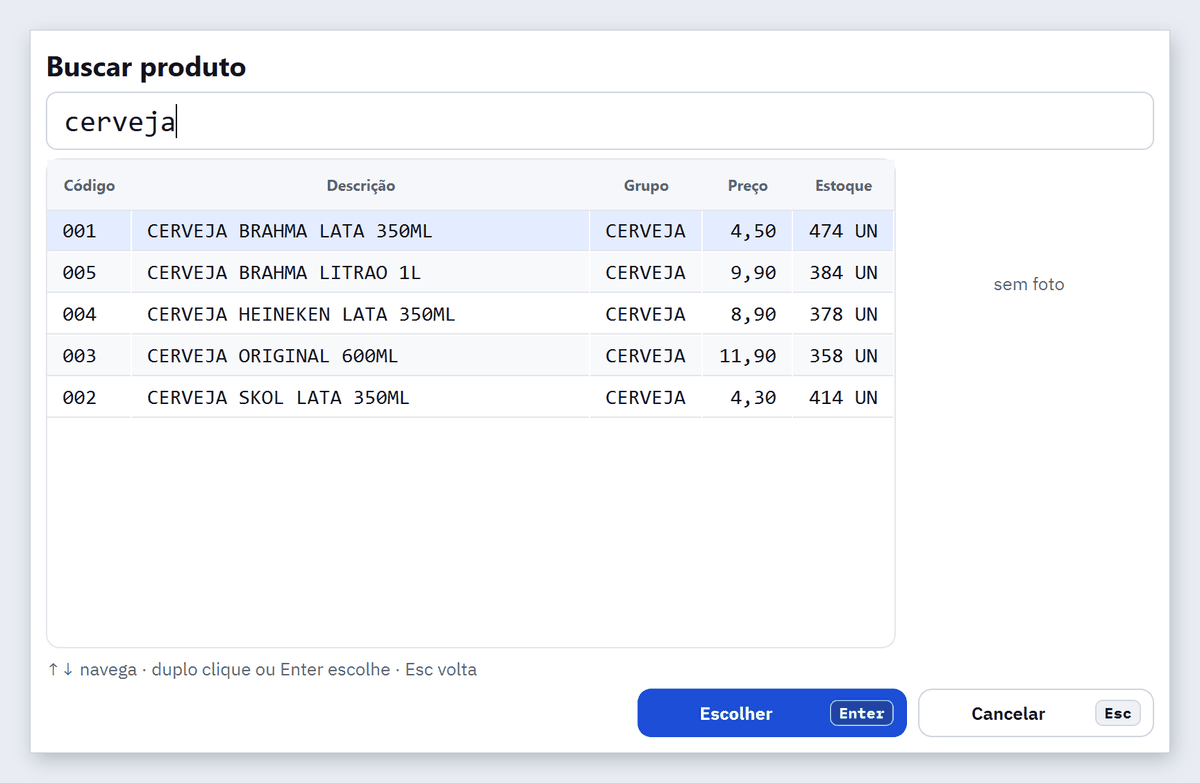The width and height of the screenshot is (1200, 783).
Task: Click the Grupo cell in Skol row
Action: click(x=646, y=397)
